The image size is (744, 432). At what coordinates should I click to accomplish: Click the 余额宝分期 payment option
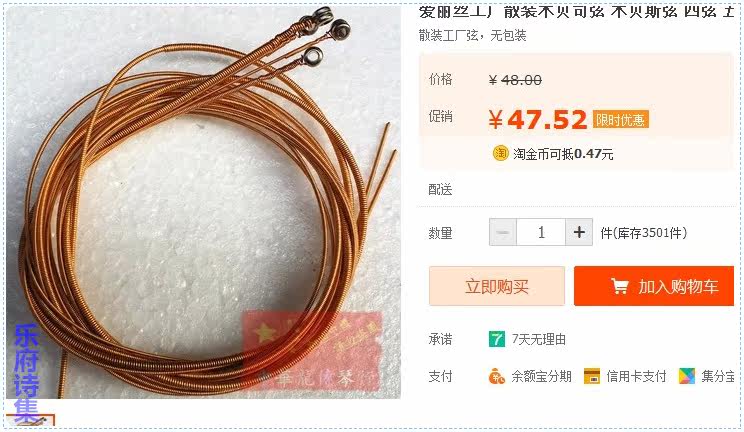(541, 376)
